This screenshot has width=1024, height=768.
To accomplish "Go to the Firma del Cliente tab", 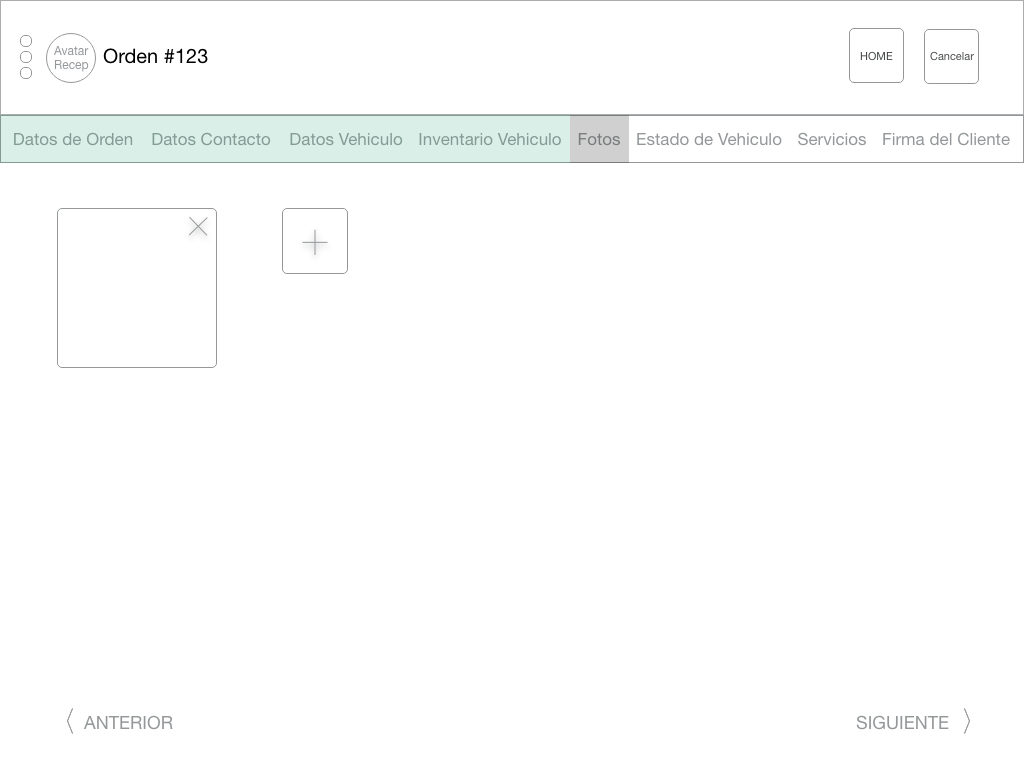I will click(x=946, y=139).
